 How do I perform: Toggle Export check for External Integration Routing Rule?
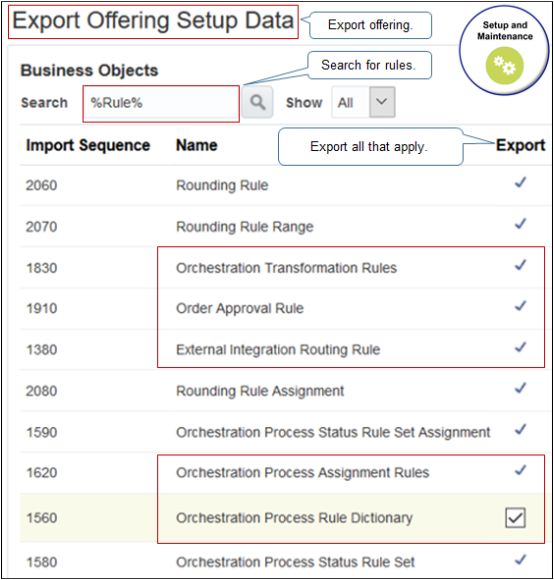point(520,347)
